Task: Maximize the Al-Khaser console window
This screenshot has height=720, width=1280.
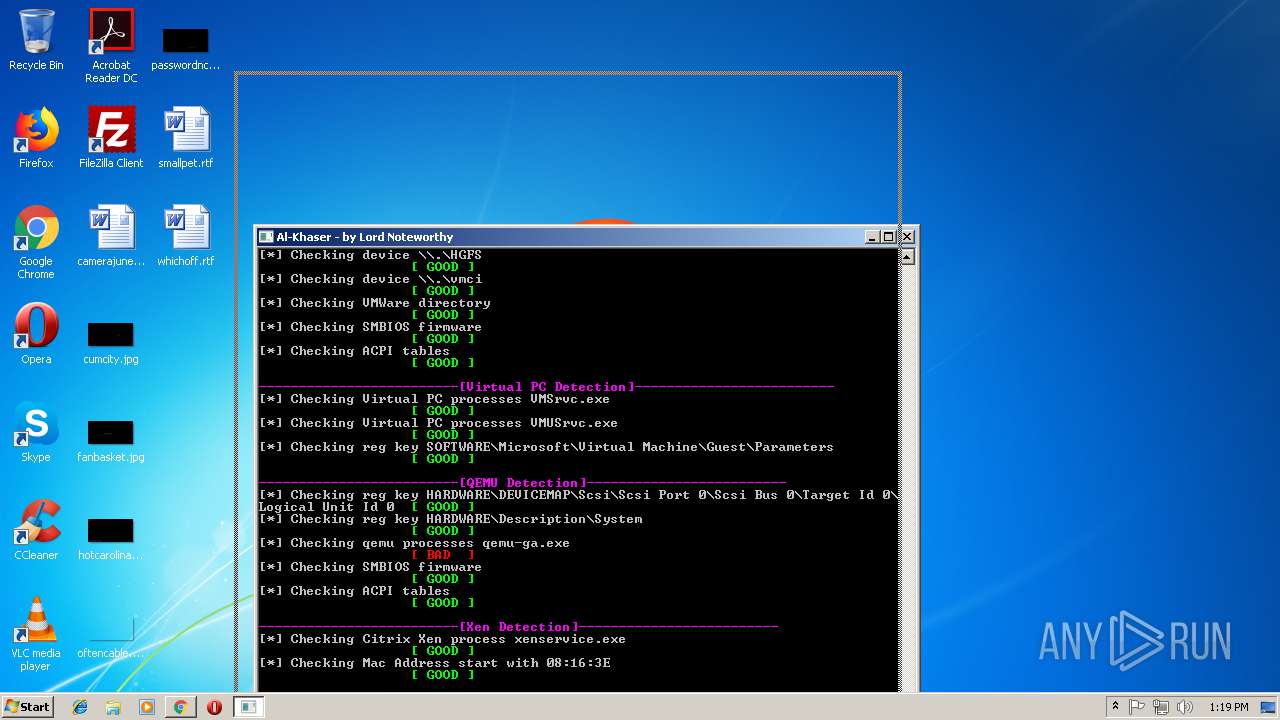Action: pos(888,237)
